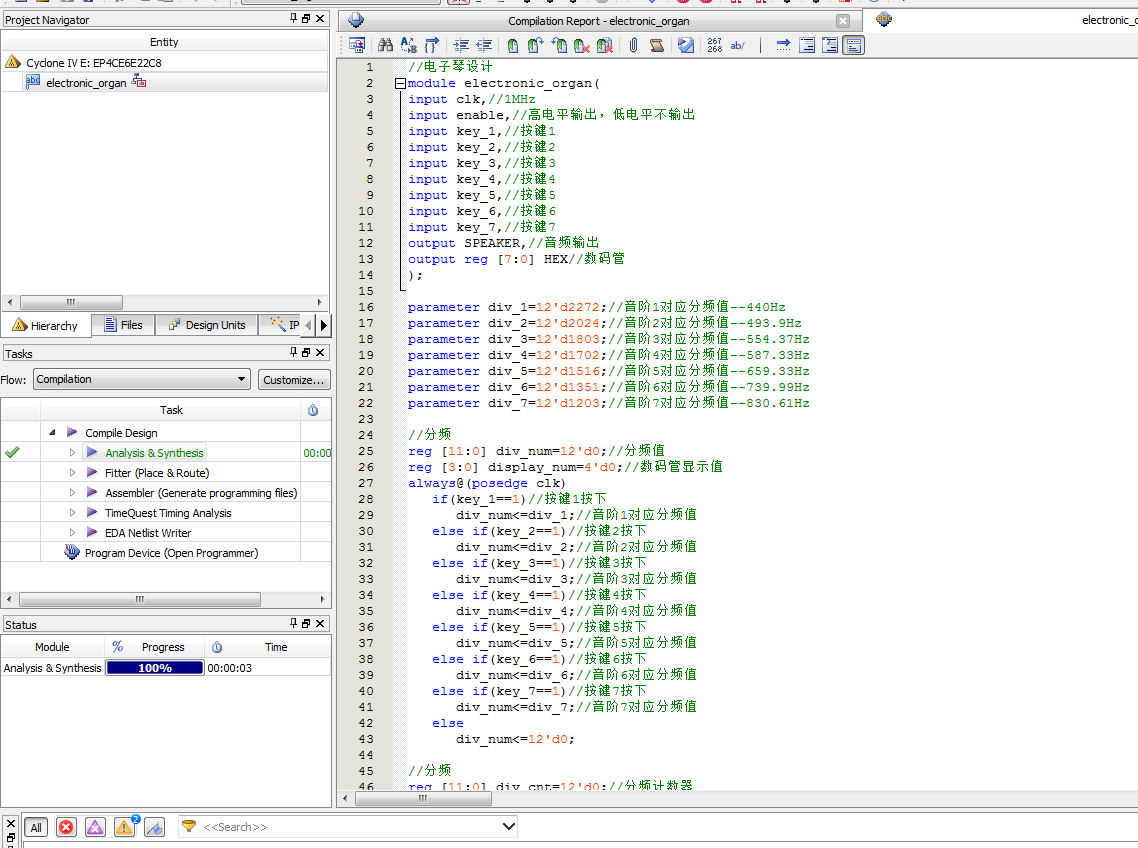Click the paperclip icon in editor toolbar
Screen dimensions: 1138x848
633,45
